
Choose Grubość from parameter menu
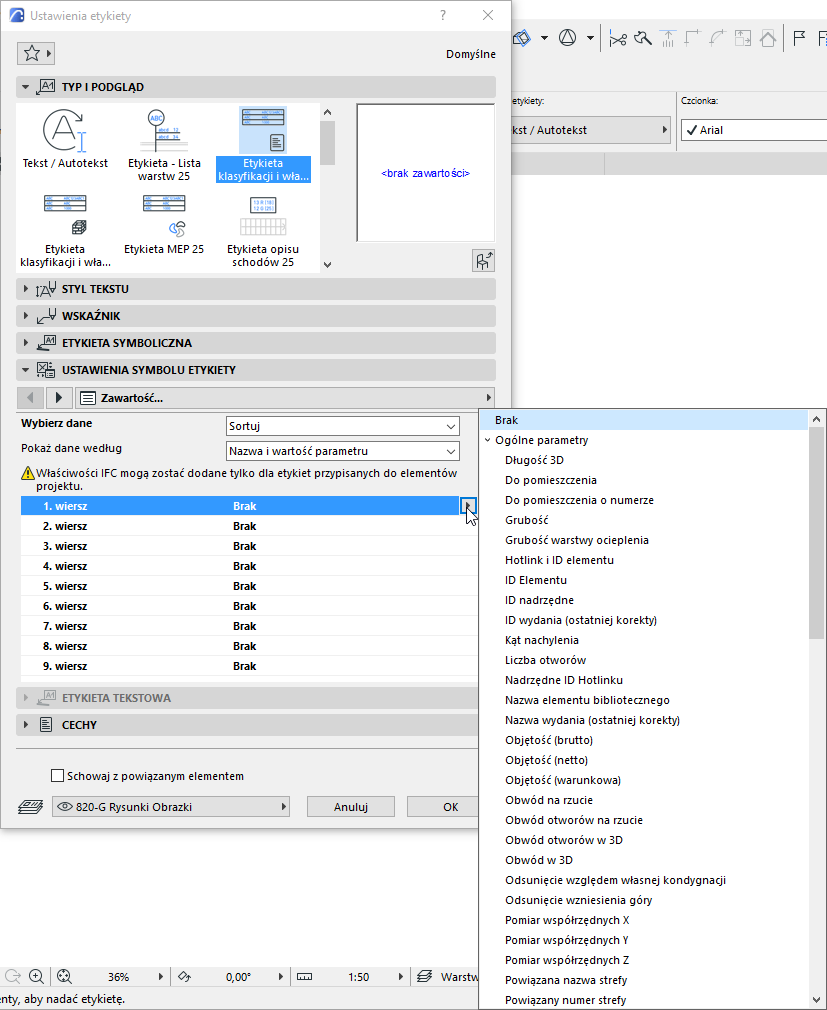[526, 520]
